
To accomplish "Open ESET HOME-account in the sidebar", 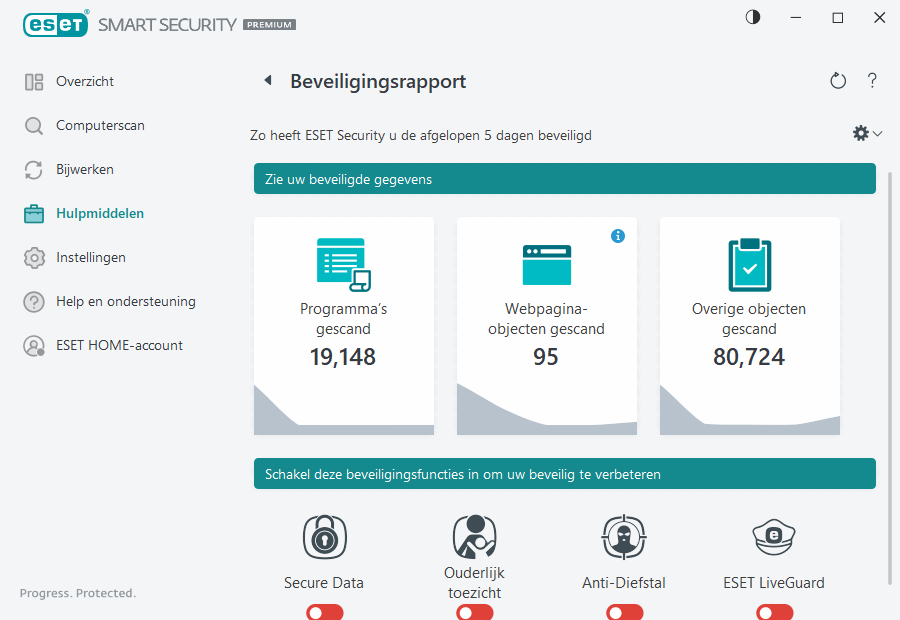I will pyautogui.click(x=33, y=345).
